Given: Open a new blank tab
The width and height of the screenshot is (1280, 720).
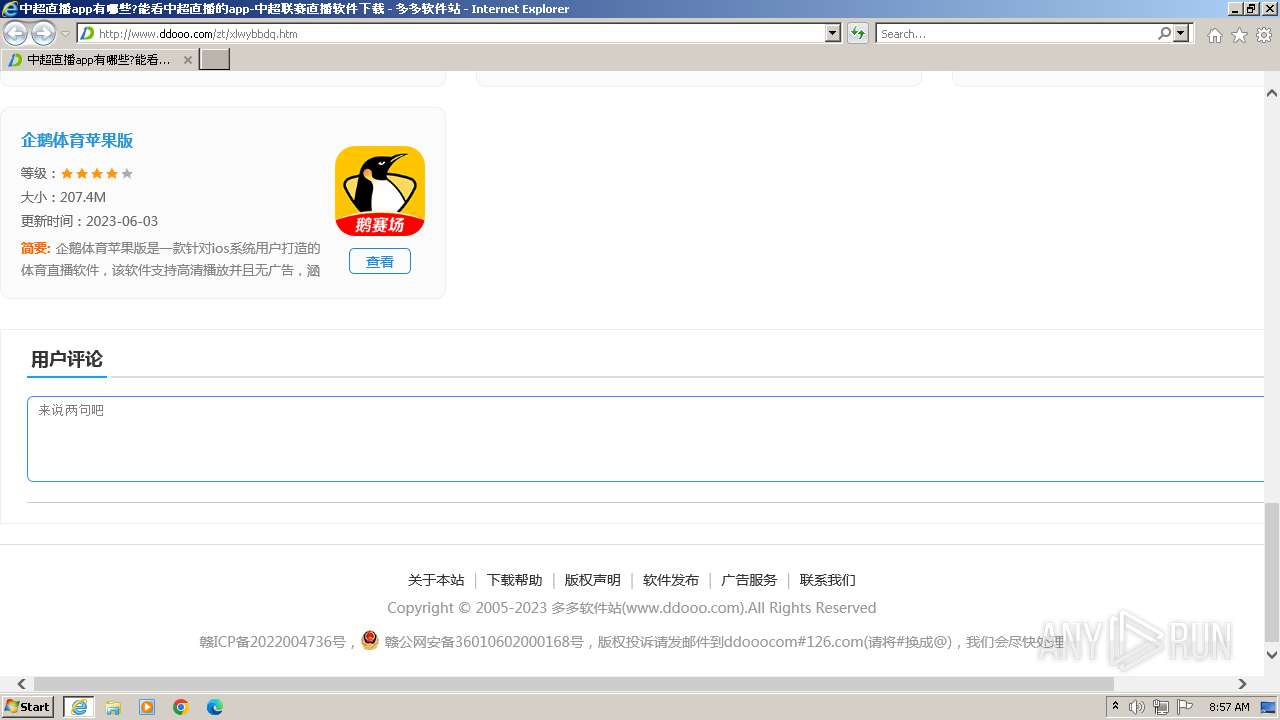Looking at the screenshot, I should [215, 60].
